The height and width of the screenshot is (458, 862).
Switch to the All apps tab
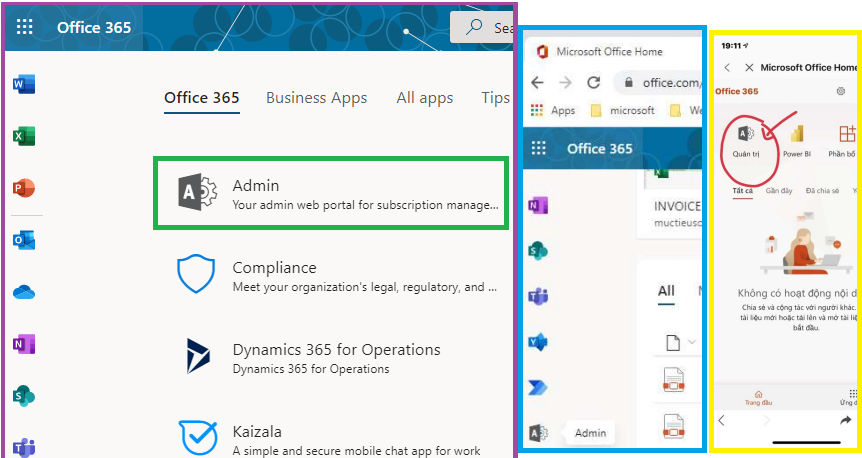[424, 98]
